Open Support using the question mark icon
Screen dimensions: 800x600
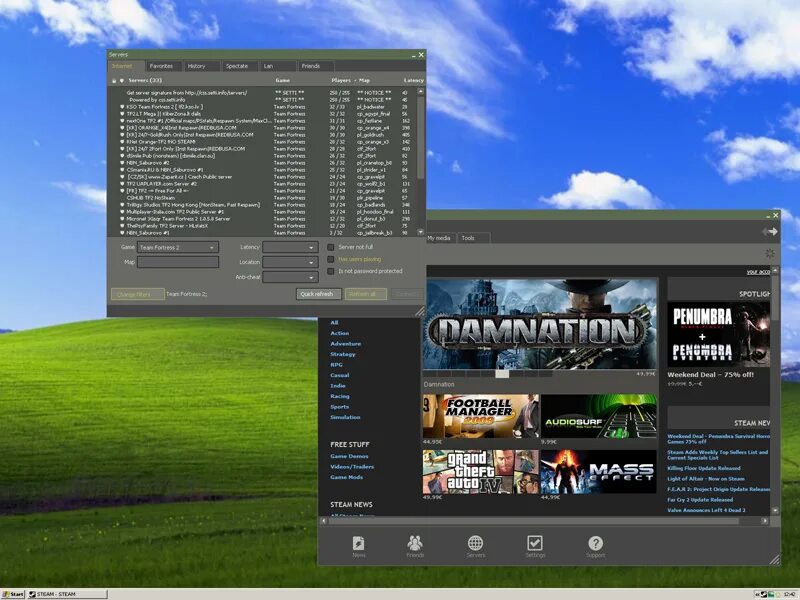(596, 544)
